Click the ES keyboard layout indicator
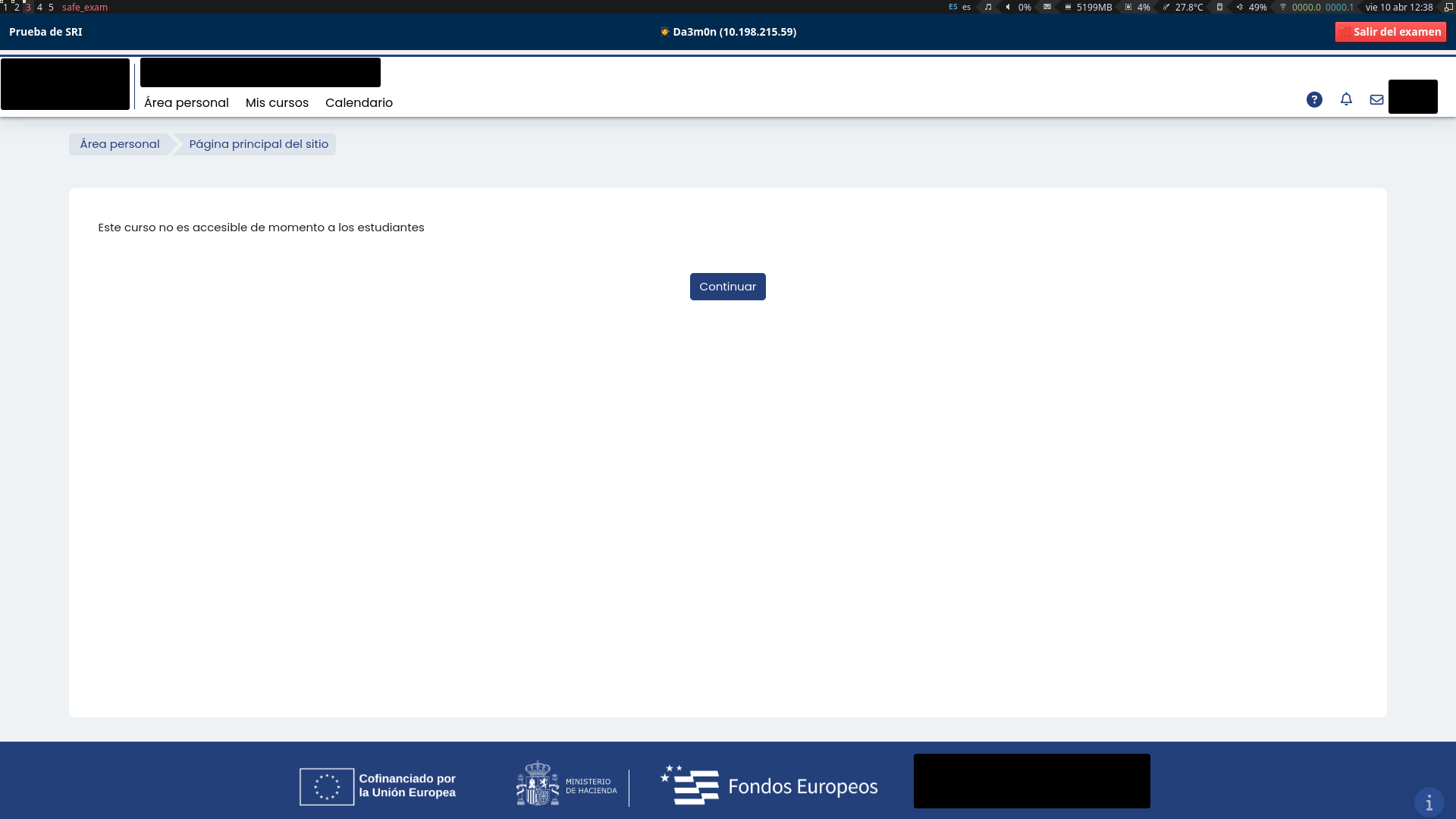1456x819 pixels. point(953,7)
